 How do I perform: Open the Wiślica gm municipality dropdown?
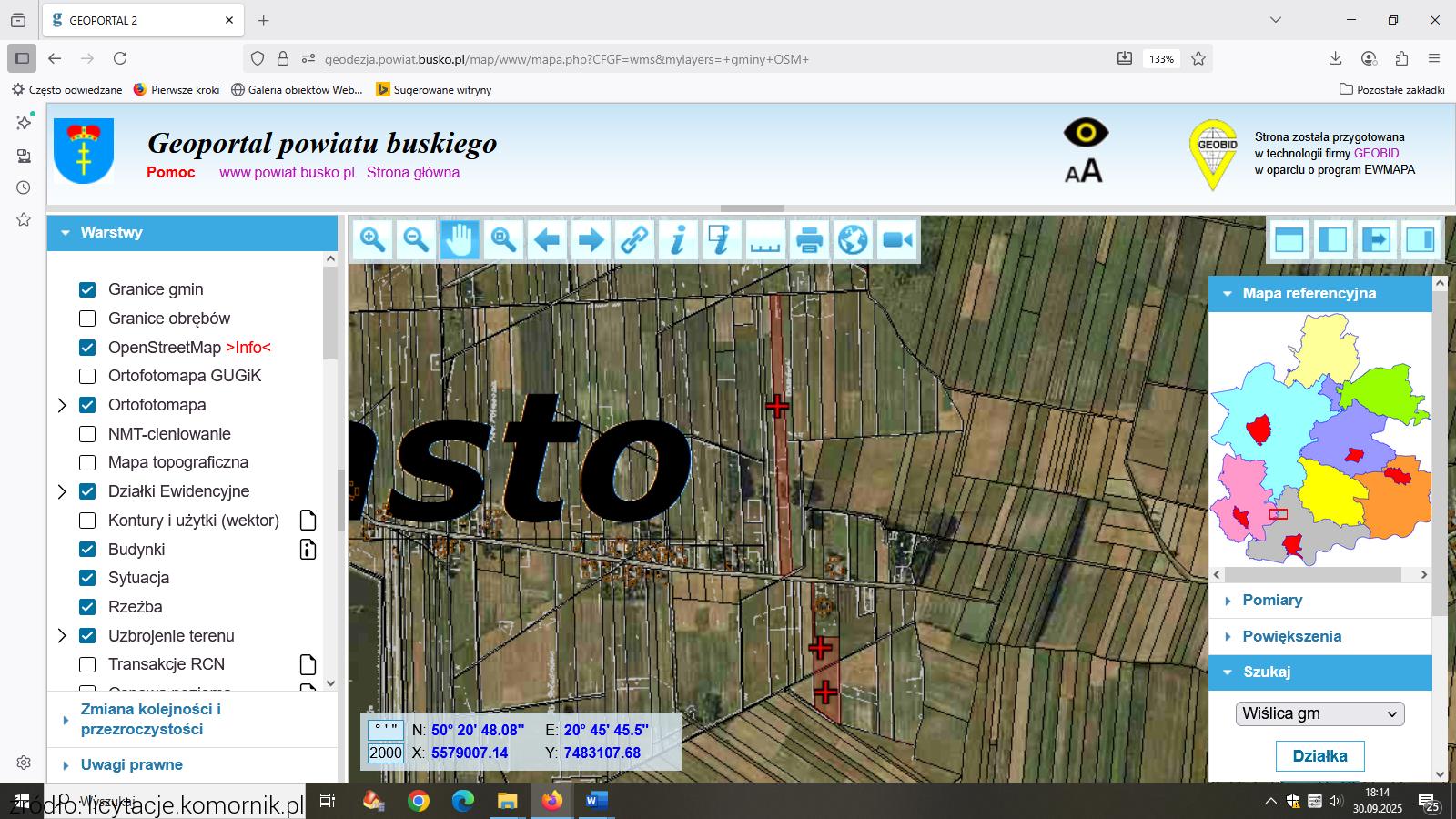tap(1319, 713)
